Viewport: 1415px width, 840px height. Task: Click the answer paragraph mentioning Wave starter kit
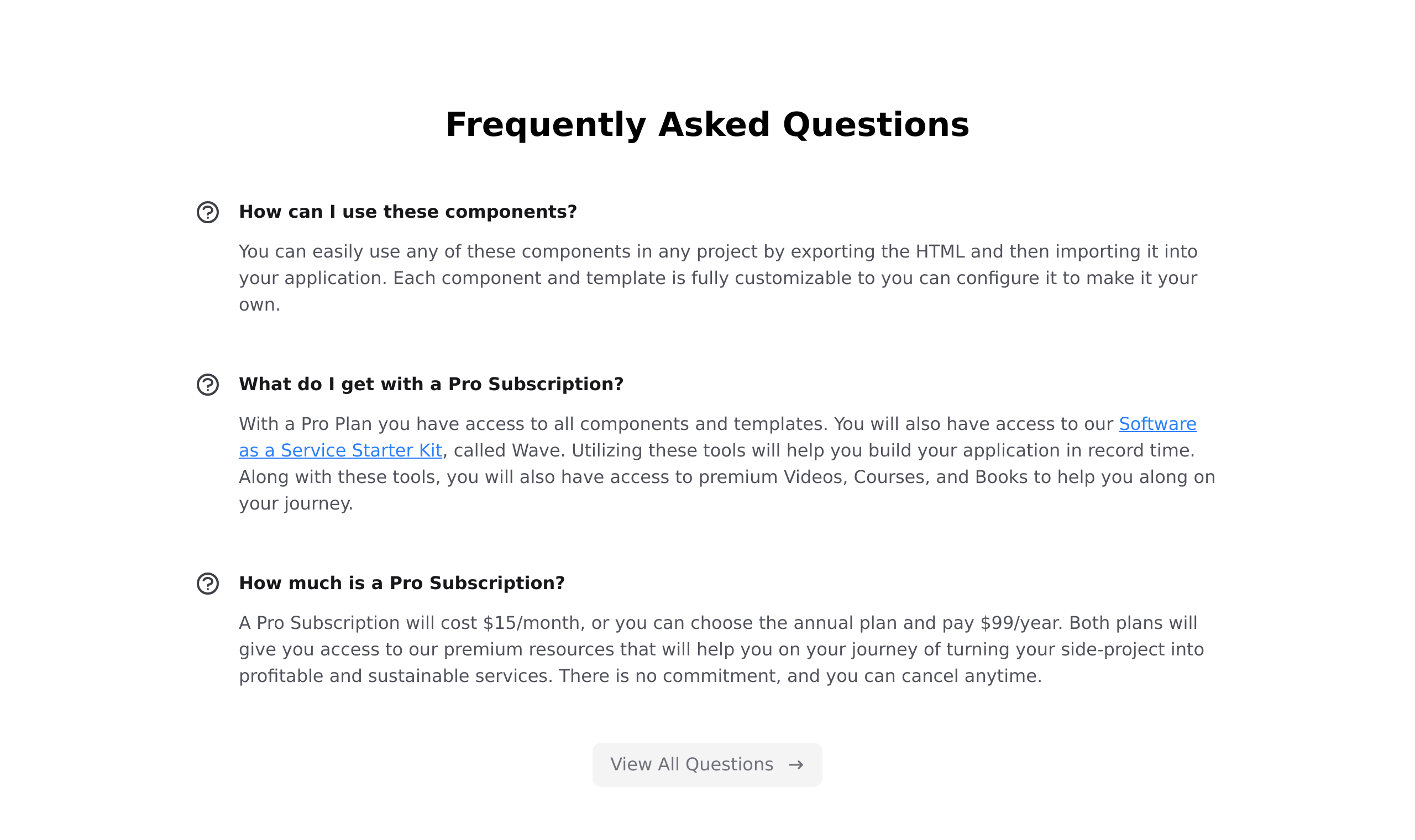(x=727, y=464)
